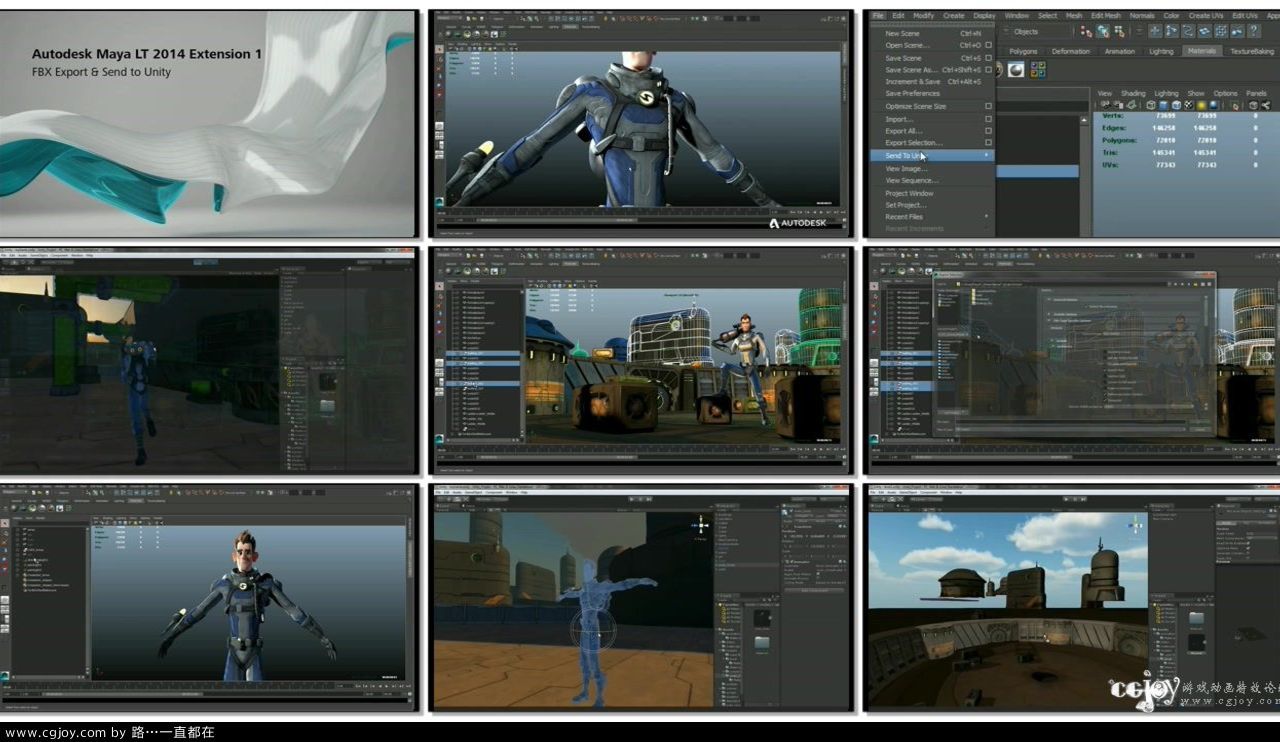
Task: Open the Edit Mesh menu
Action: (1106, 15)
